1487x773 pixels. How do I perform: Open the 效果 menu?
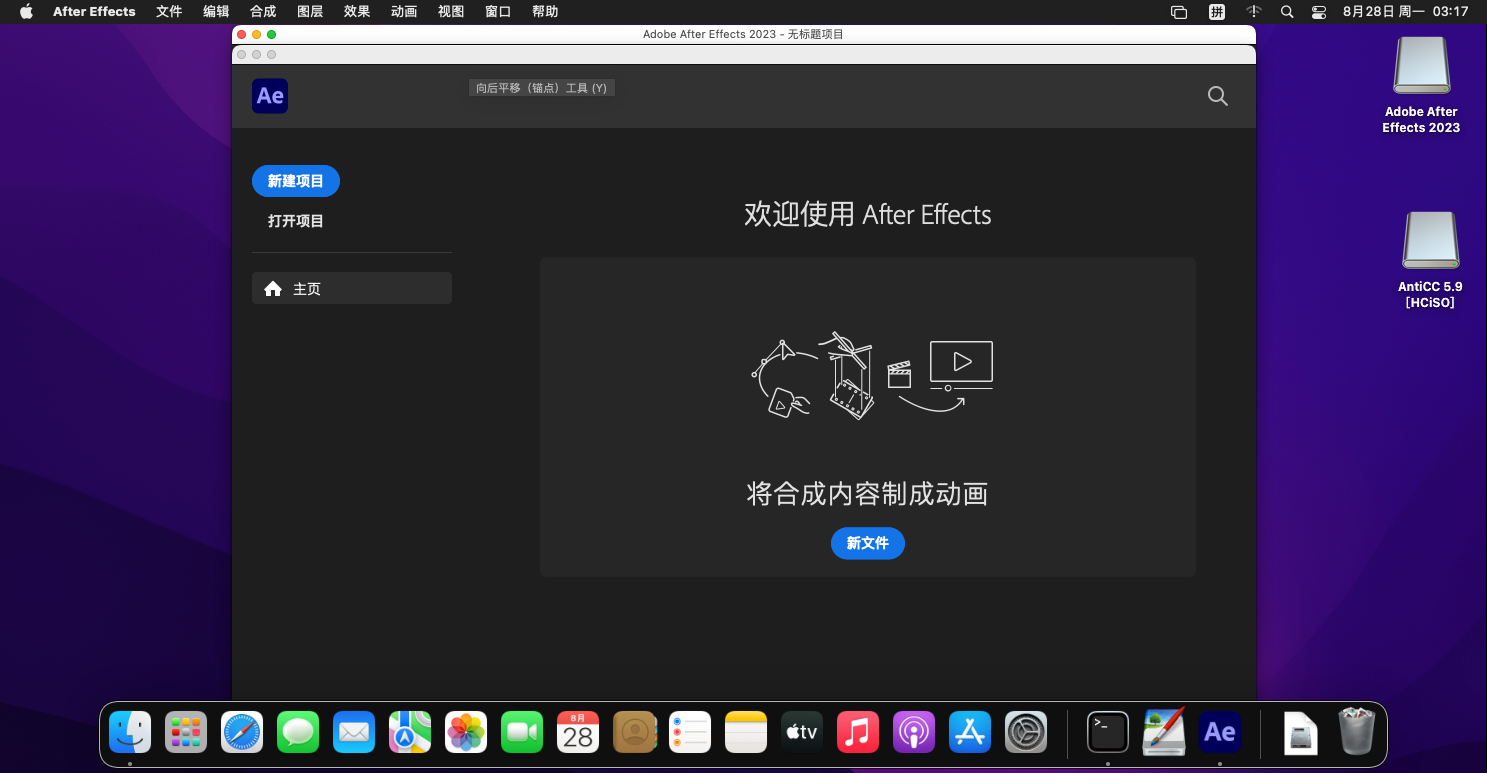[x=357, y=12]
